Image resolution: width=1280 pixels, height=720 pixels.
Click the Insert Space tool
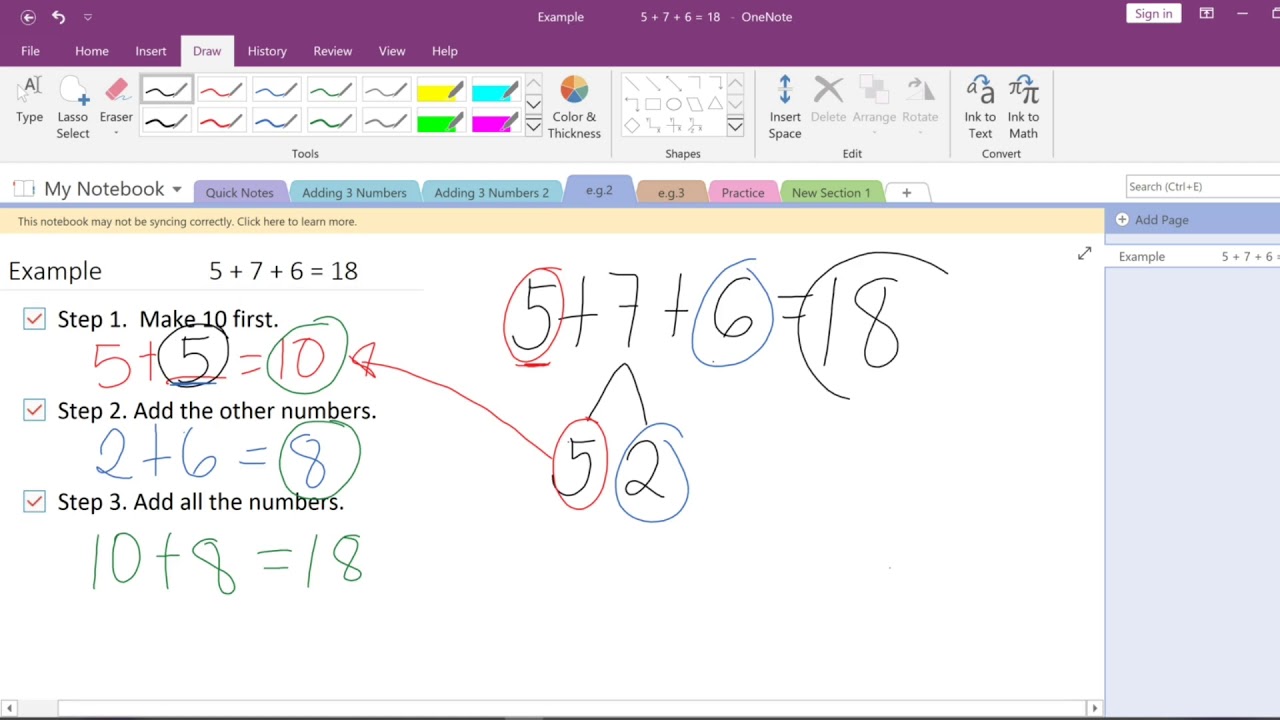coord(785,108)
